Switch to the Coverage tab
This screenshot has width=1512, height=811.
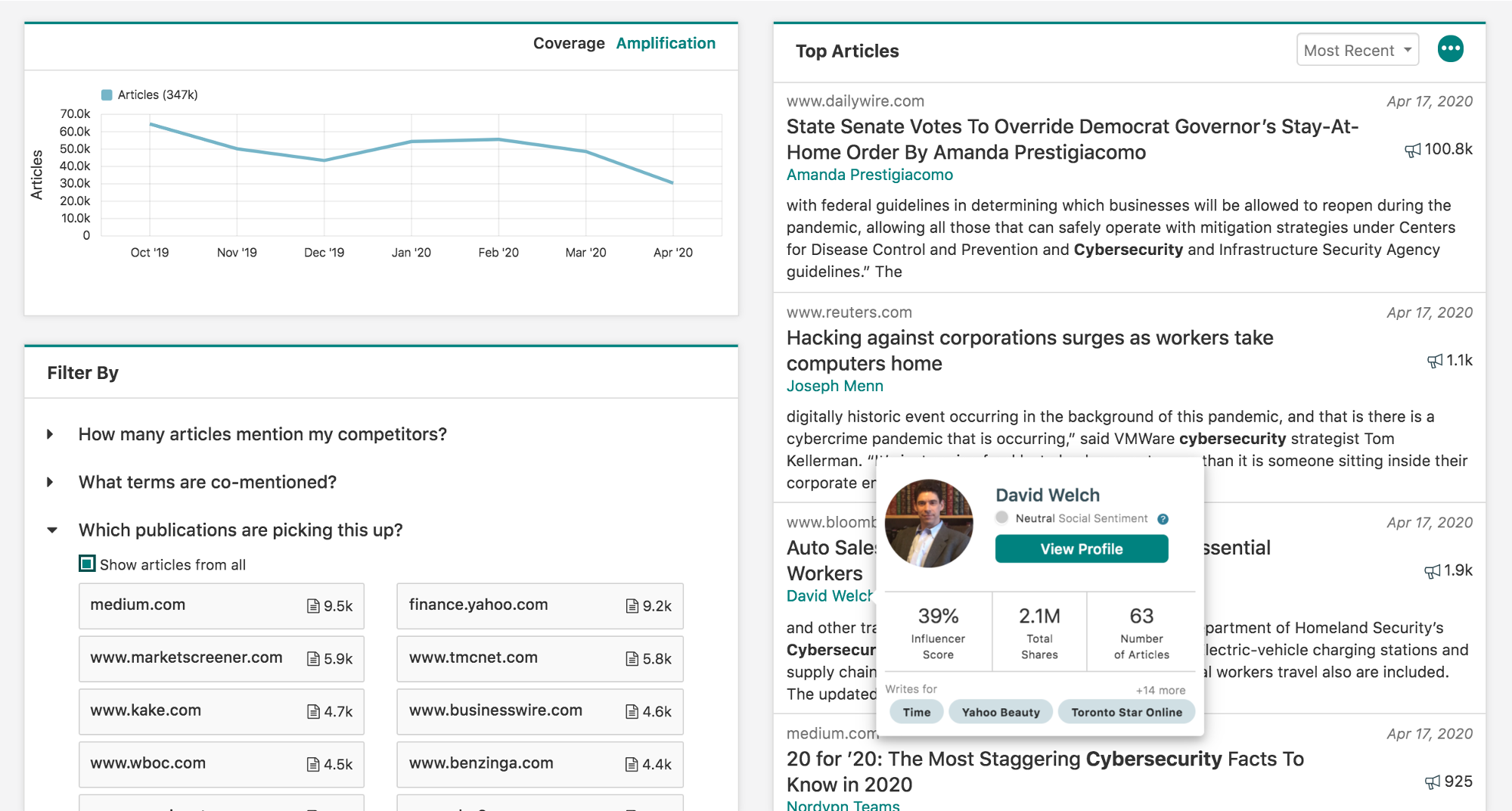[568, 44]
